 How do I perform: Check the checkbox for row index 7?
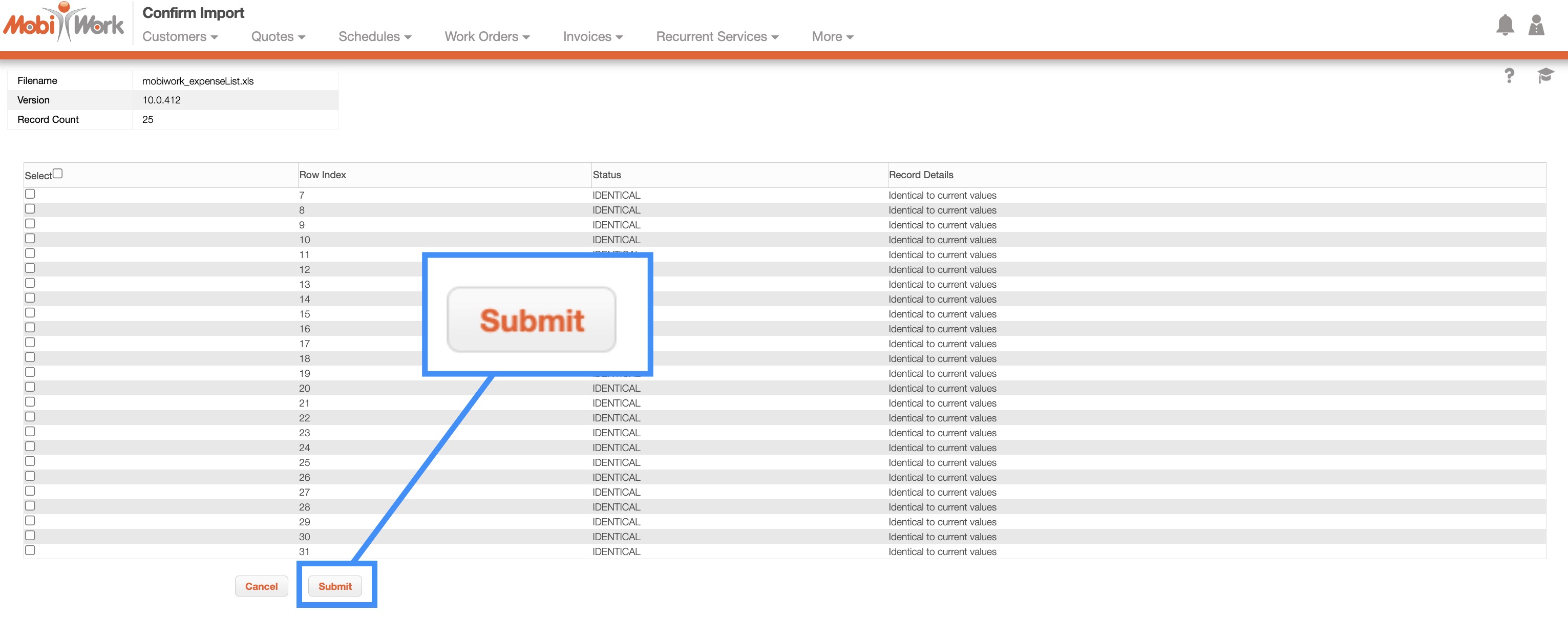30,194
